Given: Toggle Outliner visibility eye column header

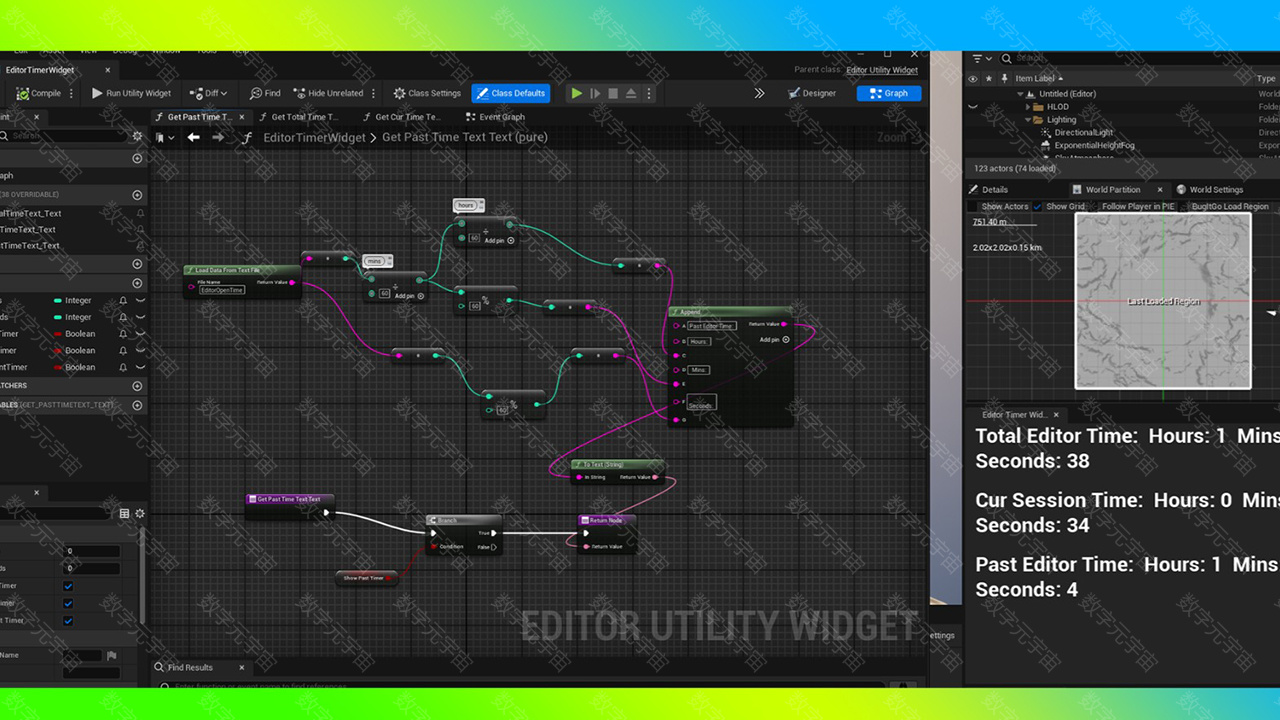Looking at the screenshot, I should (973, 78).
